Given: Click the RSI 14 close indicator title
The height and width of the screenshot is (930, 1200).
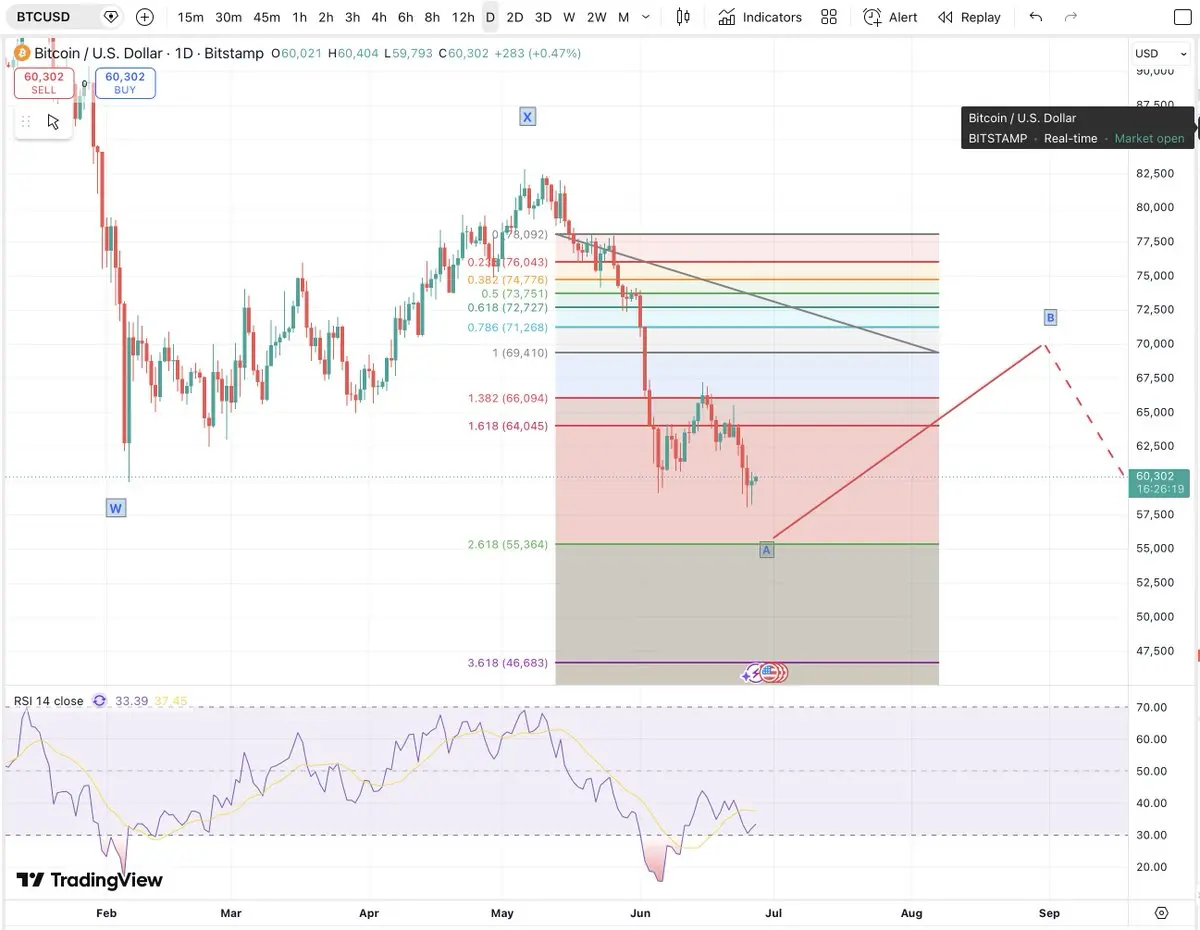Looking at the screenshot, I should (x=49, y=701).
